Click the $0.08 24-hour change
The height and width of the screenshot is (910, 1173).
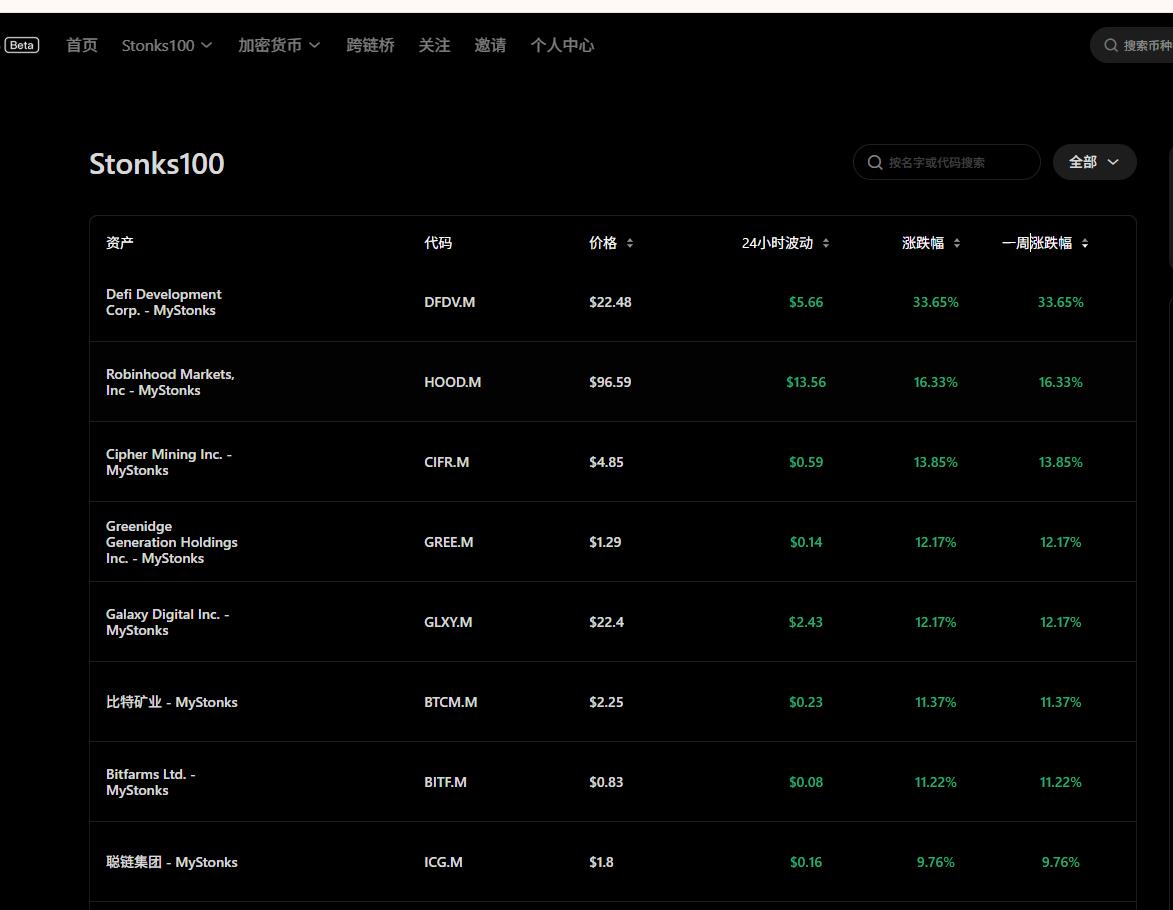806,783
